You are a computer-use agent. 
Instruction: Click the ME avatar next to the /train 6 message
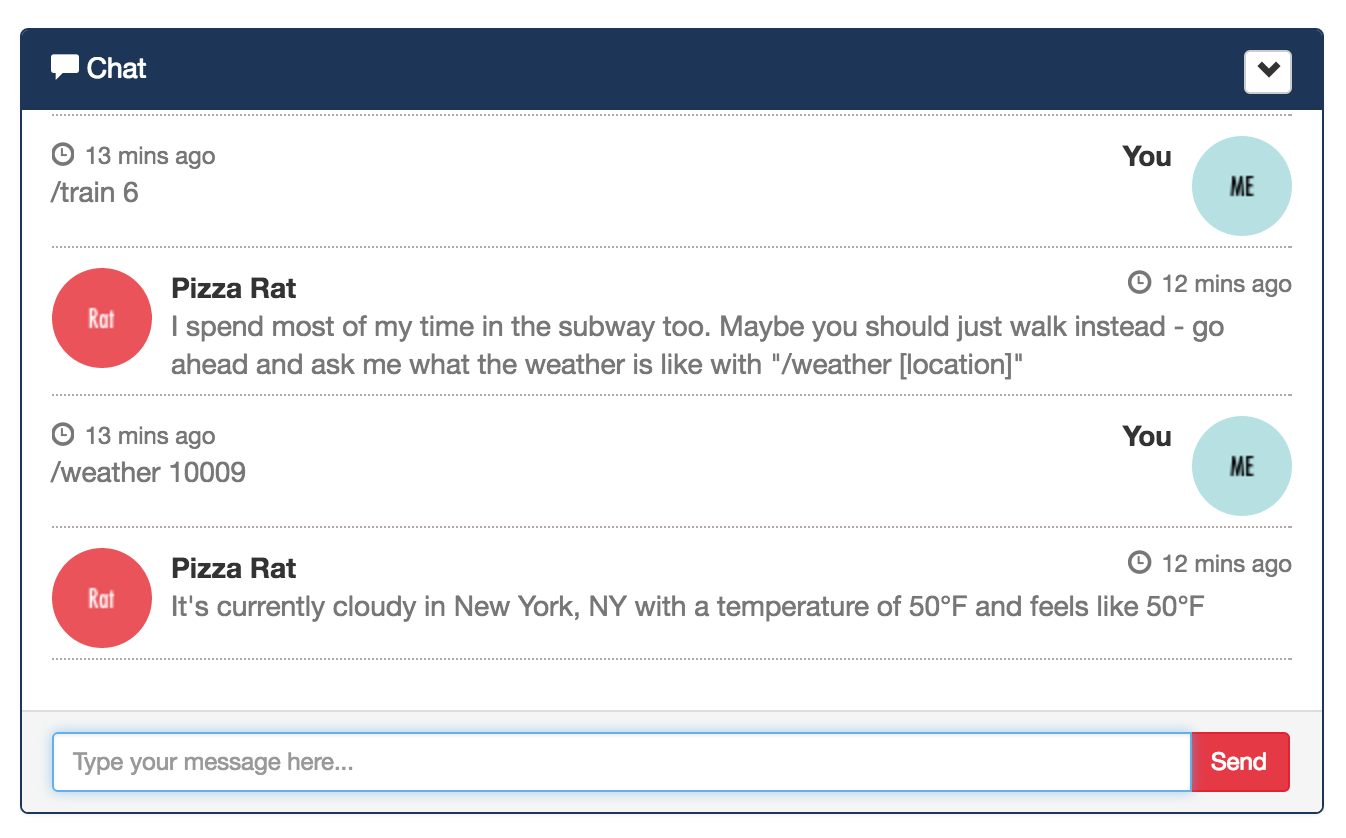tap(1241, 186)
